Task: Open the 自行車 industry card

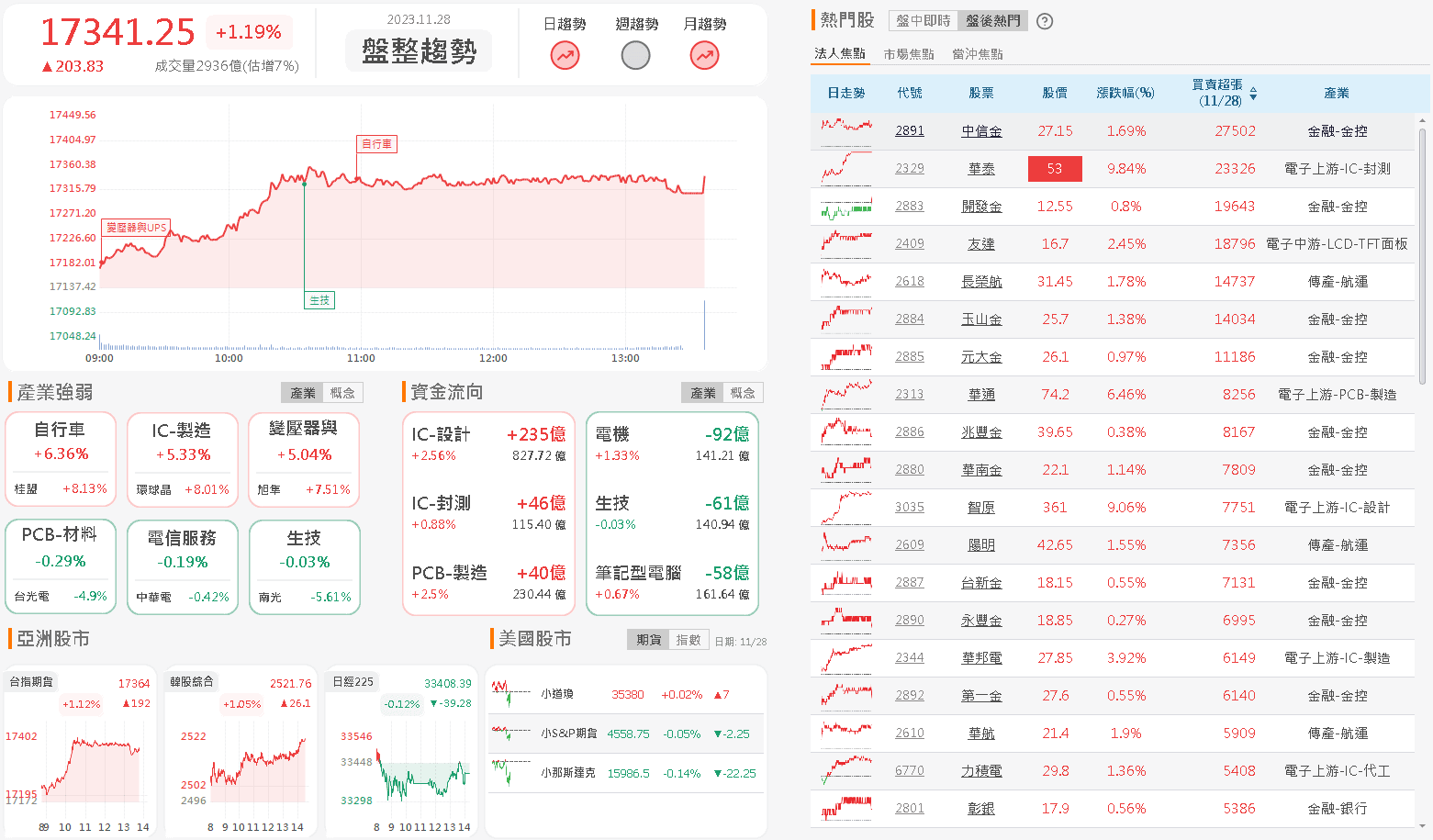Action: (62, 460)
